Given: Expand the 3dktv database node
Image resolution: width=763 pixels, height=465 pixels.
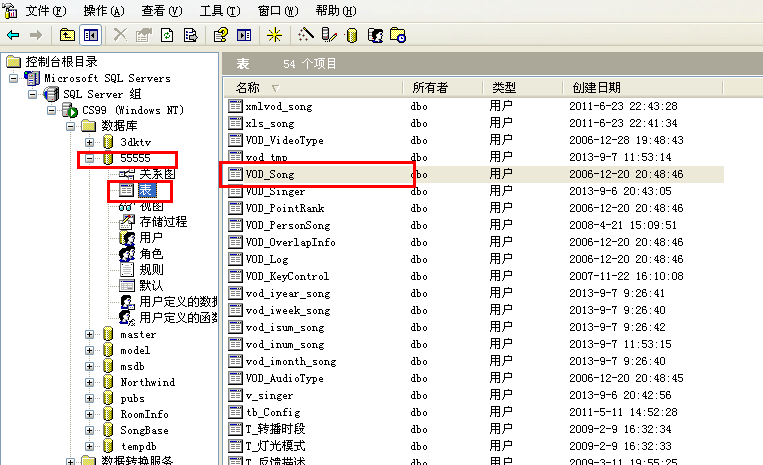Looking at the screenshot, I should click(x=90, y=142).
